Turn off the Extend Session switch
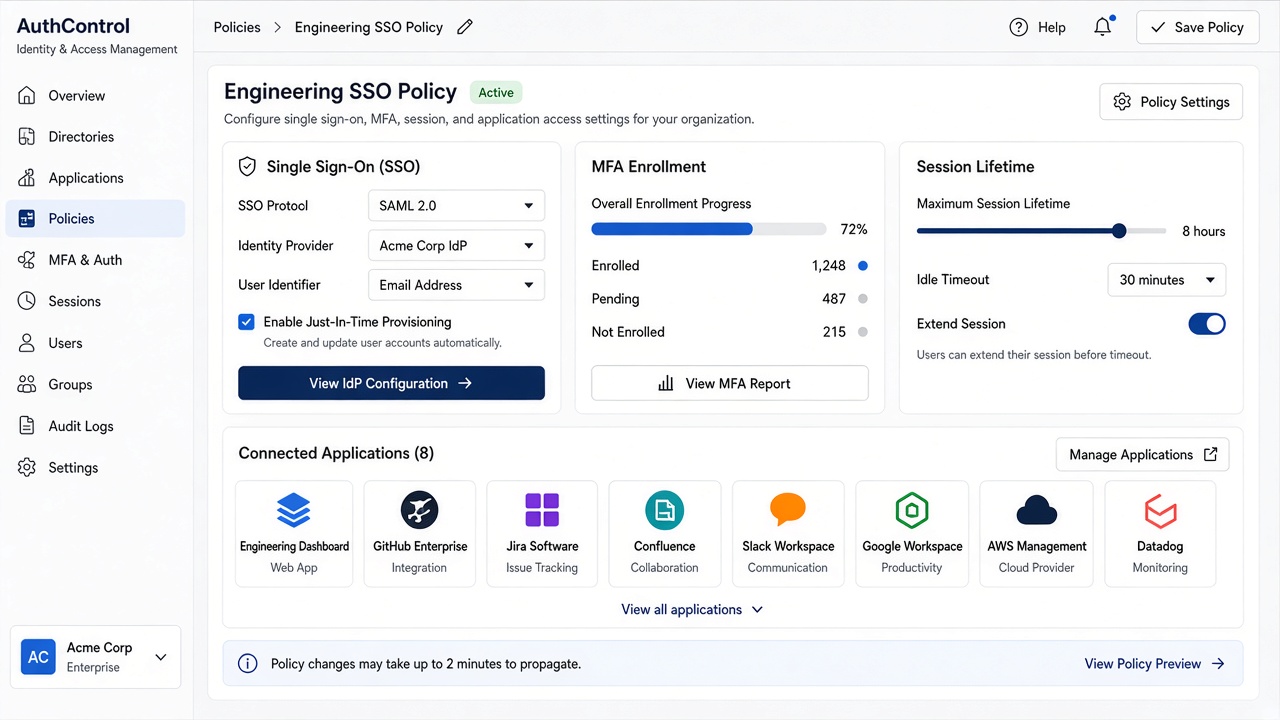Viewport: 1280px width, 720px height. point(1207,324)
